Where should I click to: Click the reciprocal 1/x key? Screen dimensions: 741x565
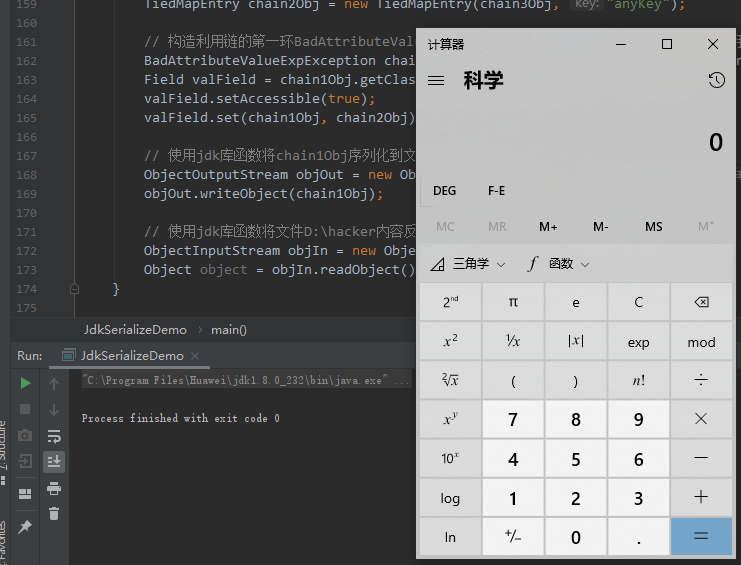click(x=513, y=341)
